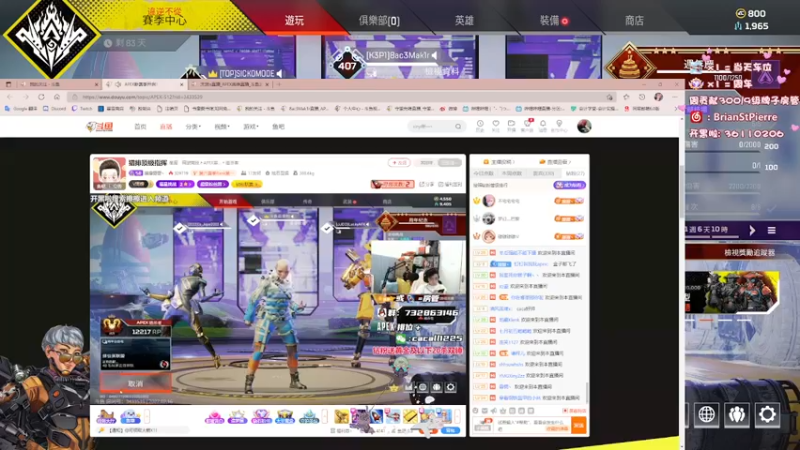The image size is (800, 450).
Task: Expand the 游戏 dropdown in Douyu nav
Action: tap(251, 127)
